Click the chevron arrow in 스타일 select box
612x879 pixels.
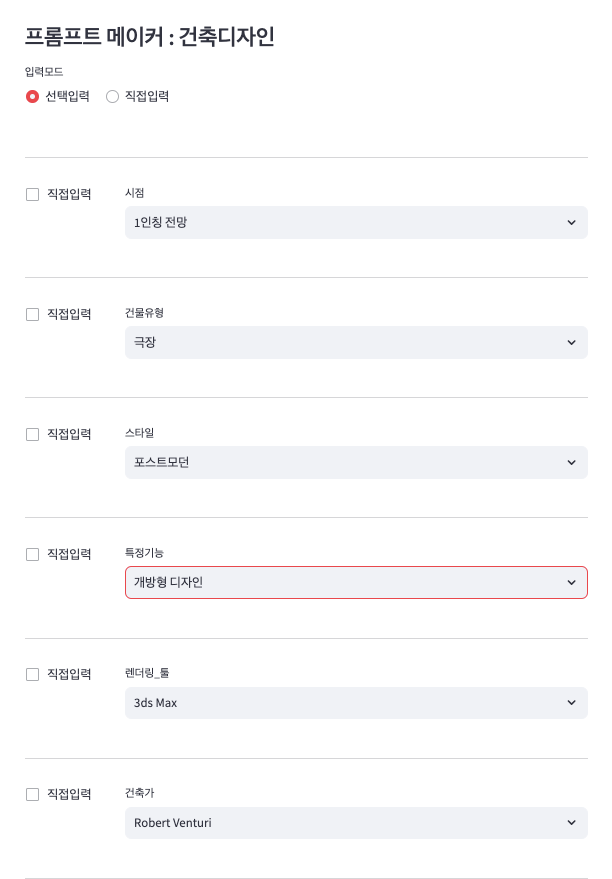[x=571, y=462]
